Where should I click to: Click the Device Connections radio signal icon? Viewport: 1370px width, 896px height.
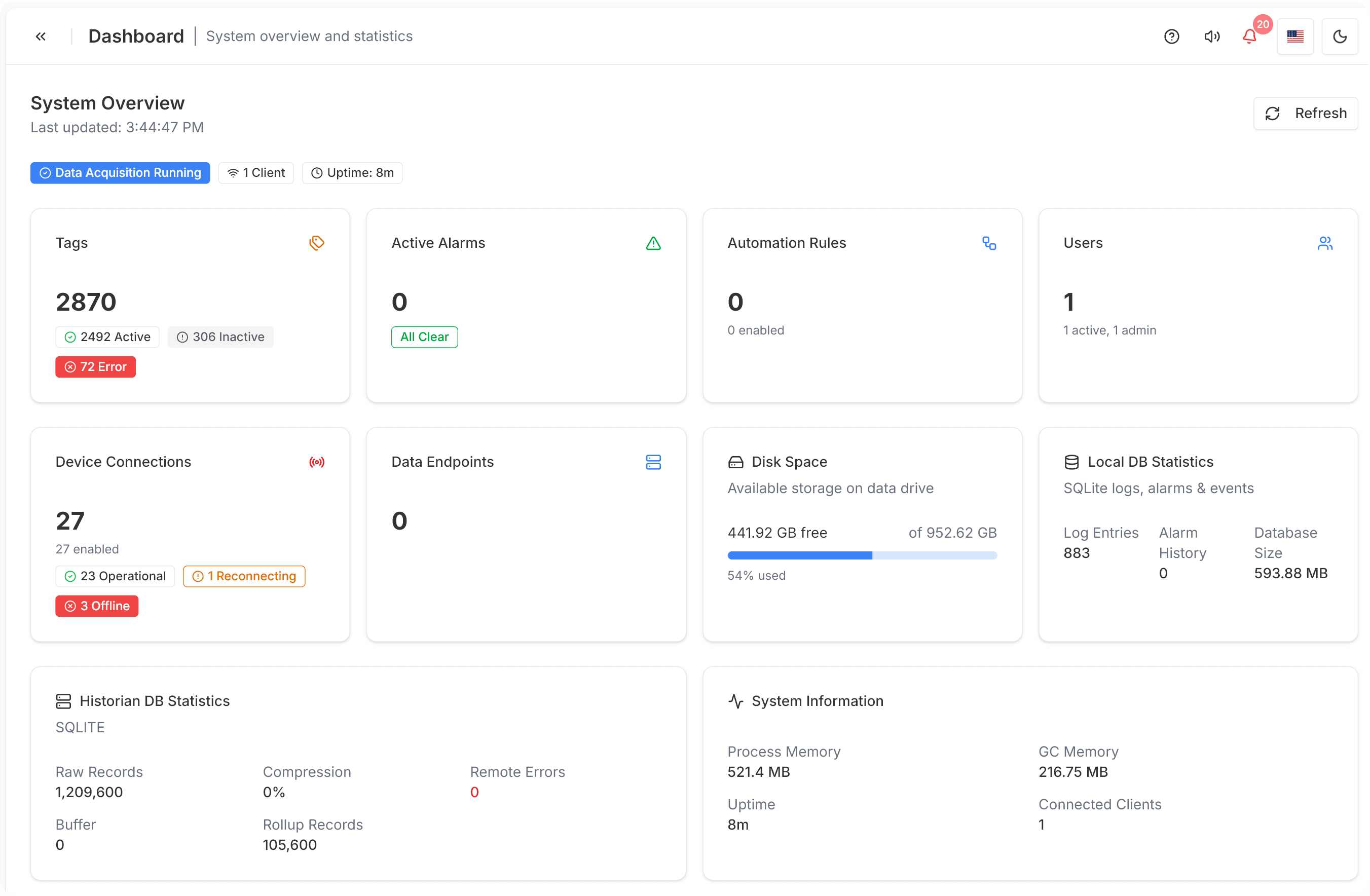tap(317, 462)
